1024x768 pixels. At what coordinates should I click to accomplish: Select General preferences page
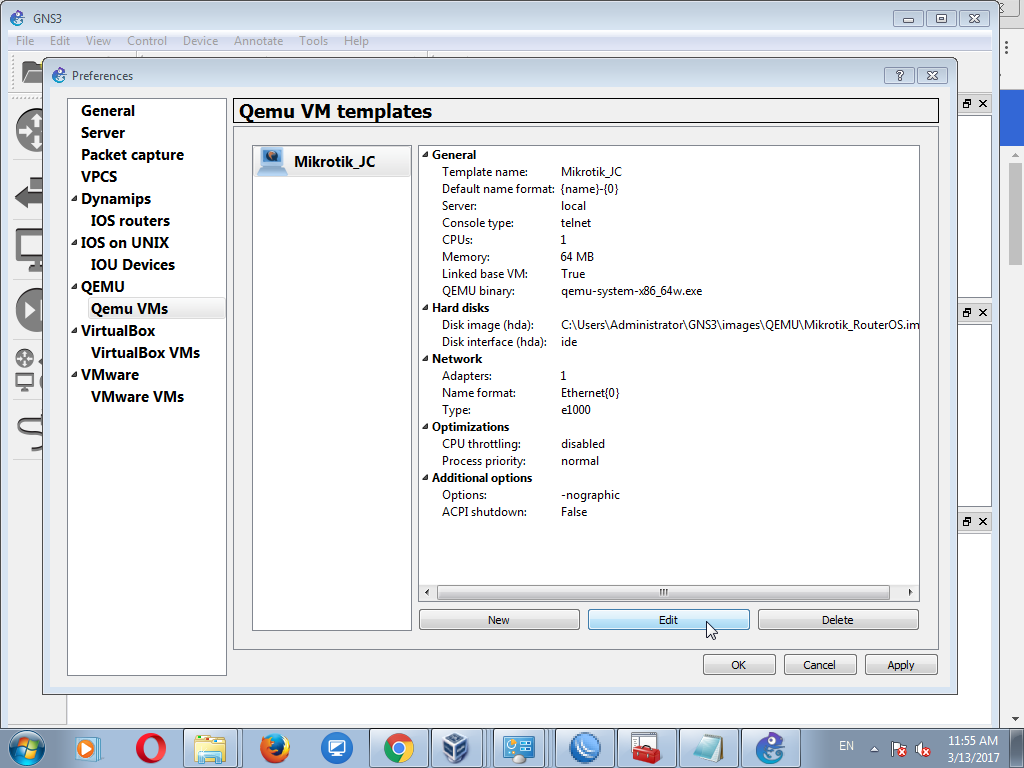pyautogui.click(x=108, y=111)
